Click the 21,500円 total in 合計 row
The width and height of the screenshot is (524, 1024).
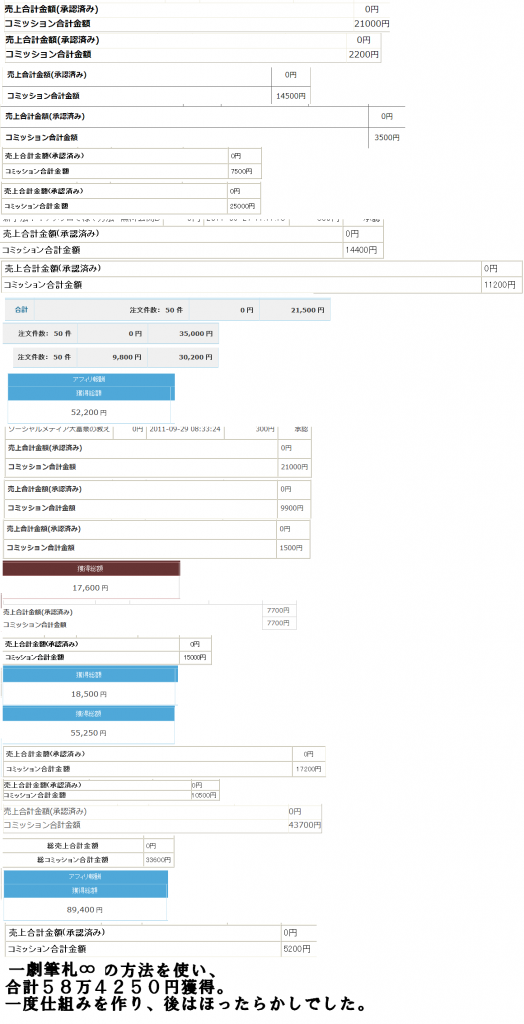click(x=307, y=310)
